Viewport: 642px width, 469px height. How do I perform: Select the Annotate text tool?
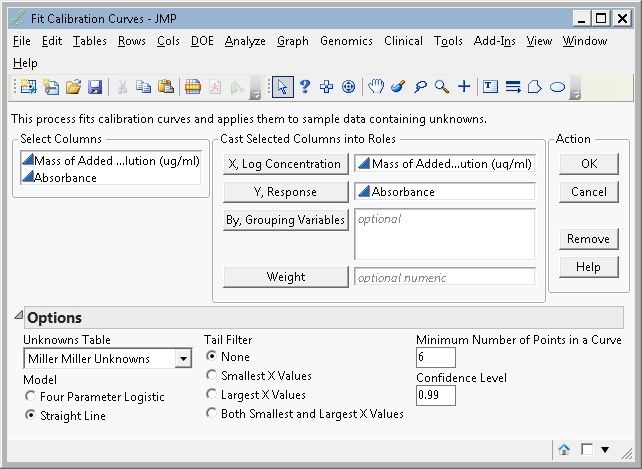tap(490, 86)
